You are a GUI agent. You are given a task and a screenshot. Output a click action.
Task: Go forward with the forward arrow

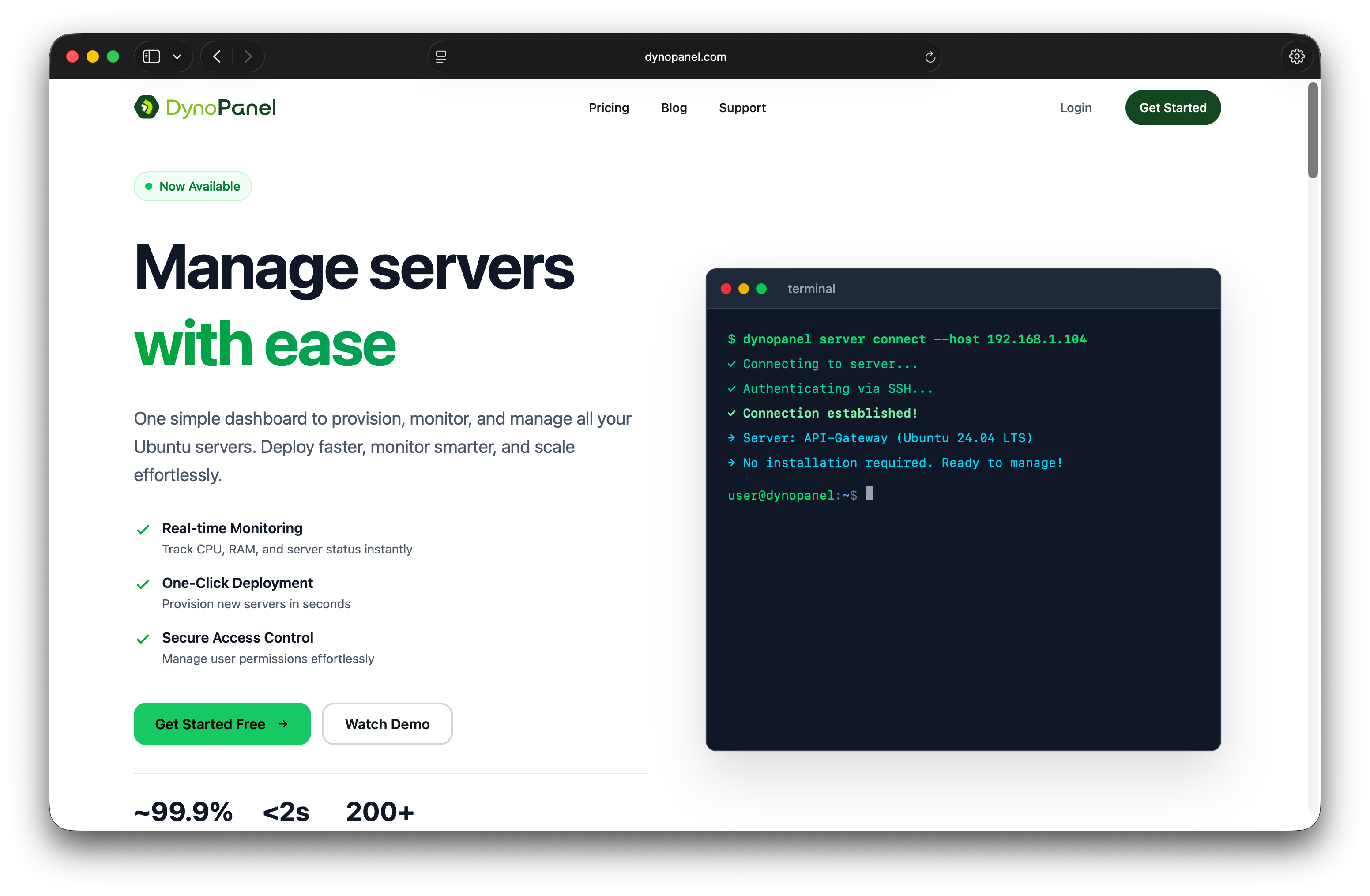[248, 56]
